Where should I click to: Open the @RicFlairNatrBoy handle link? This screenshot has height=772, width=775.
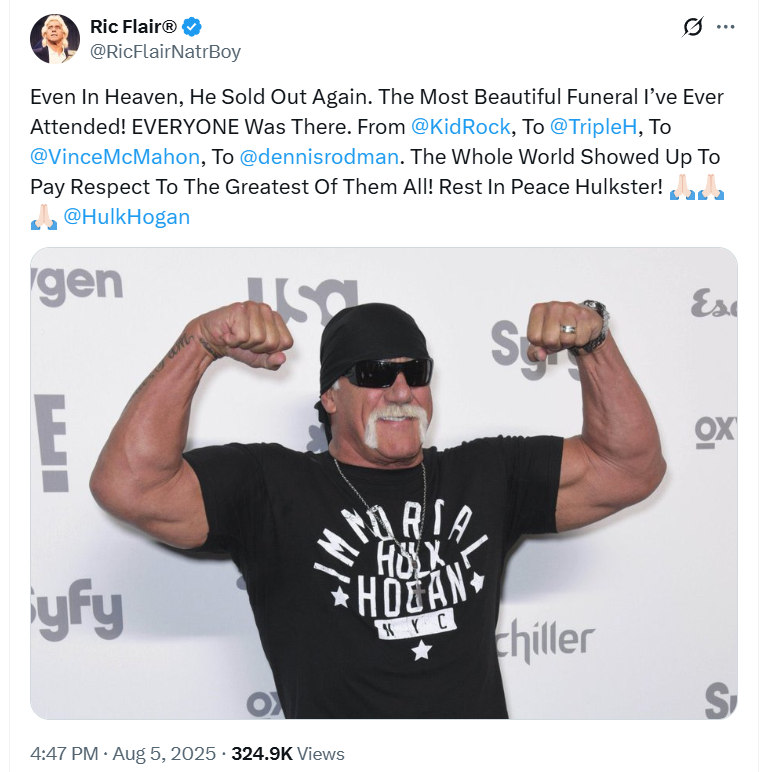[x=165, y=51]
